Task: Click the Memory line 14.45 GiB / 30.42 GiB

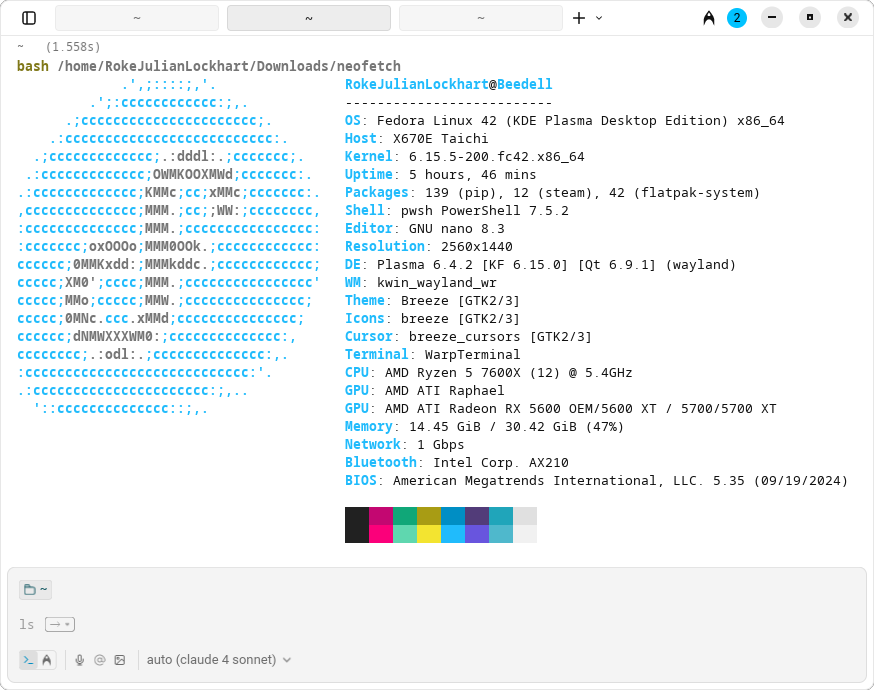Action: pos(484,426)
